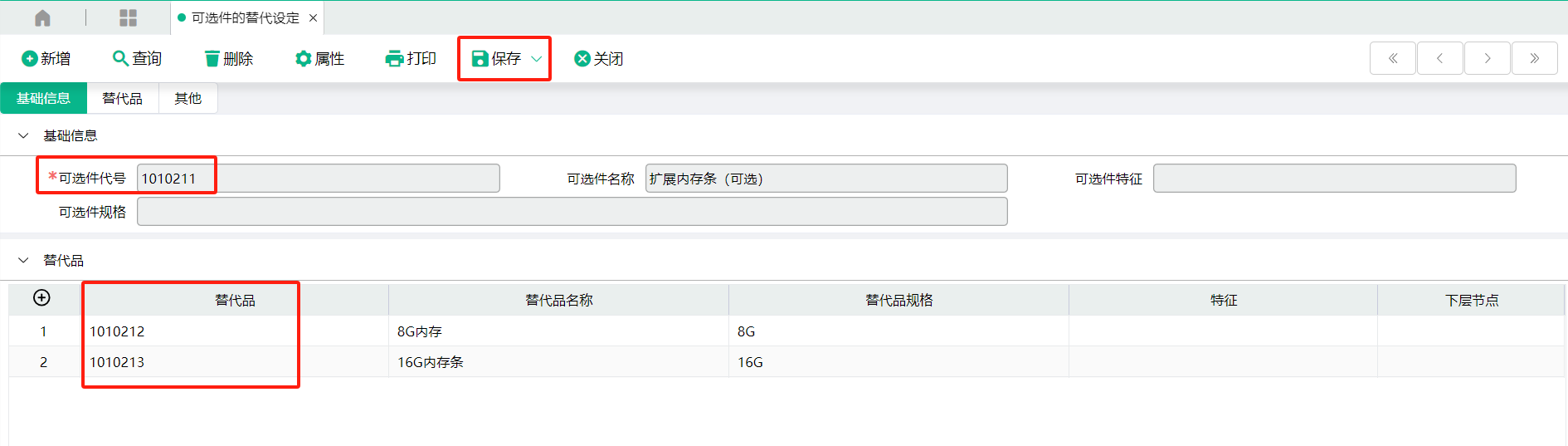1568x446 pixels.
Task: Click the 新增 add icon
Action: pos(29,58)
